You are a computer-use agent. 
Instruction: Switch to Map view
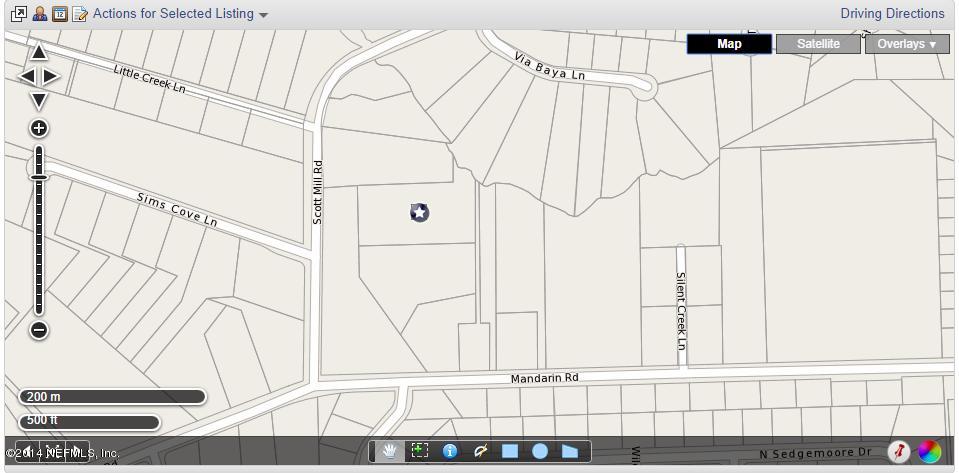[729, 44]
